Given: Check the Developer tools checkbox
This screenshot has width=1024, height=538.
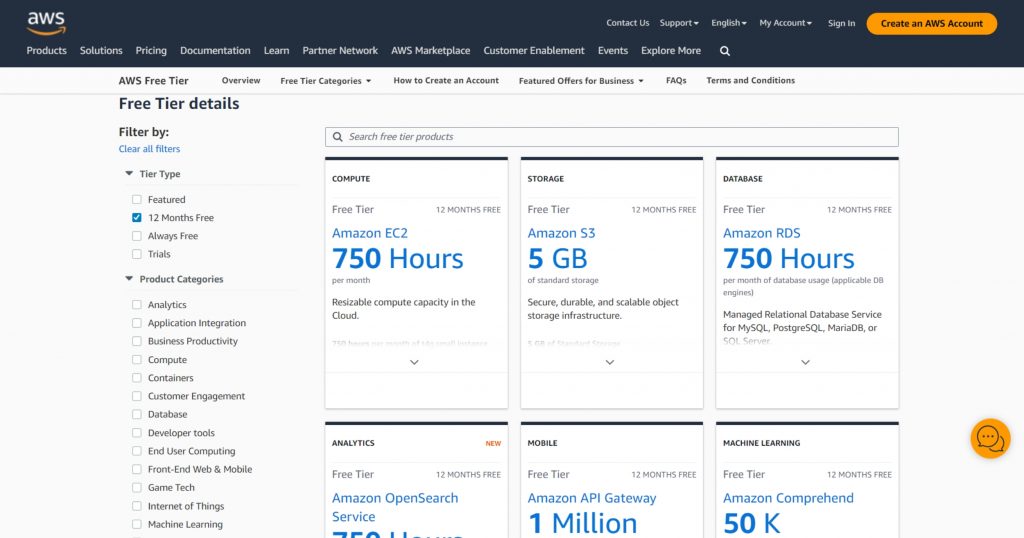Looking at the screenshot, I should tap(136, 433).
